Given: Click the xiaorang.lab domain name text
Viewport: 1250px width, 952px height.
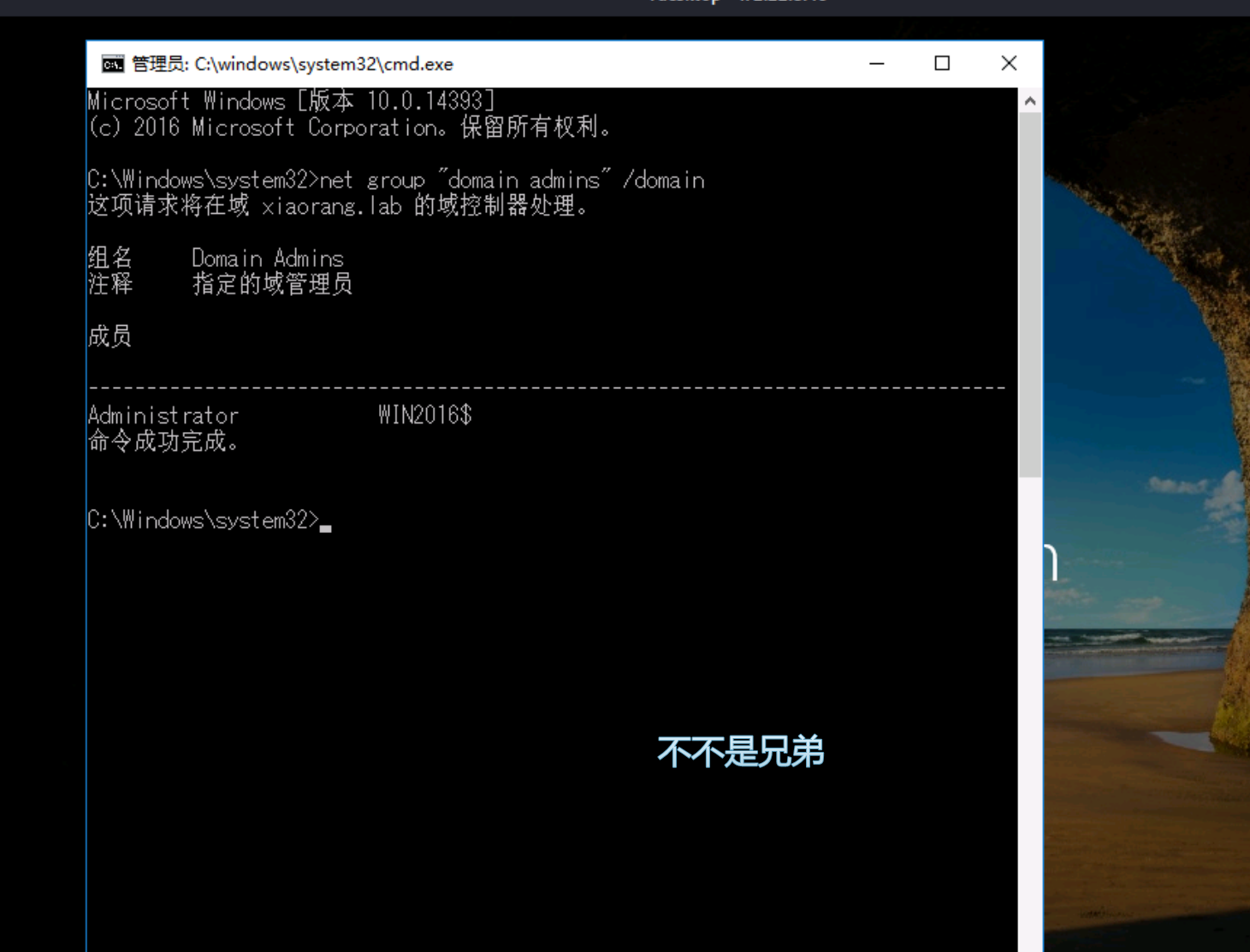Looking at the screenshot, I should [331, 207].
